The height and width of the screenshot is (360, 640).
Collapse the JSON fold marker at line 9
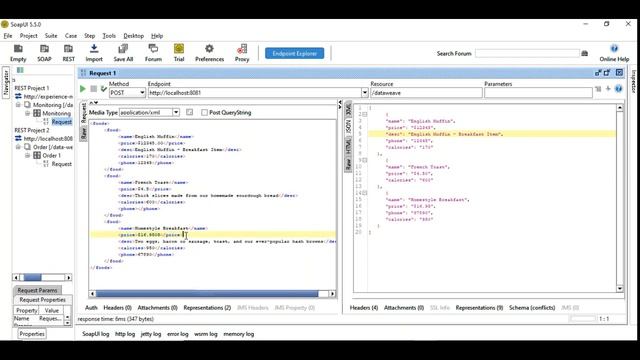(364, 160)
